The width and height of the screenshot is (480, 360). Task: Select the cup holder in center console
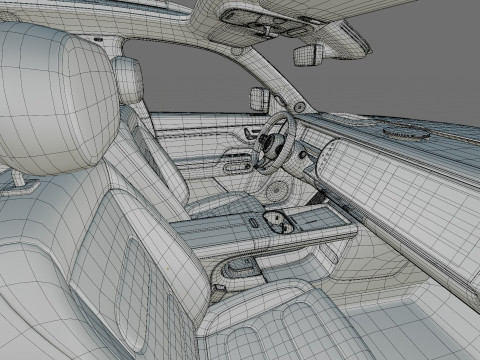[x=279, y=222]
